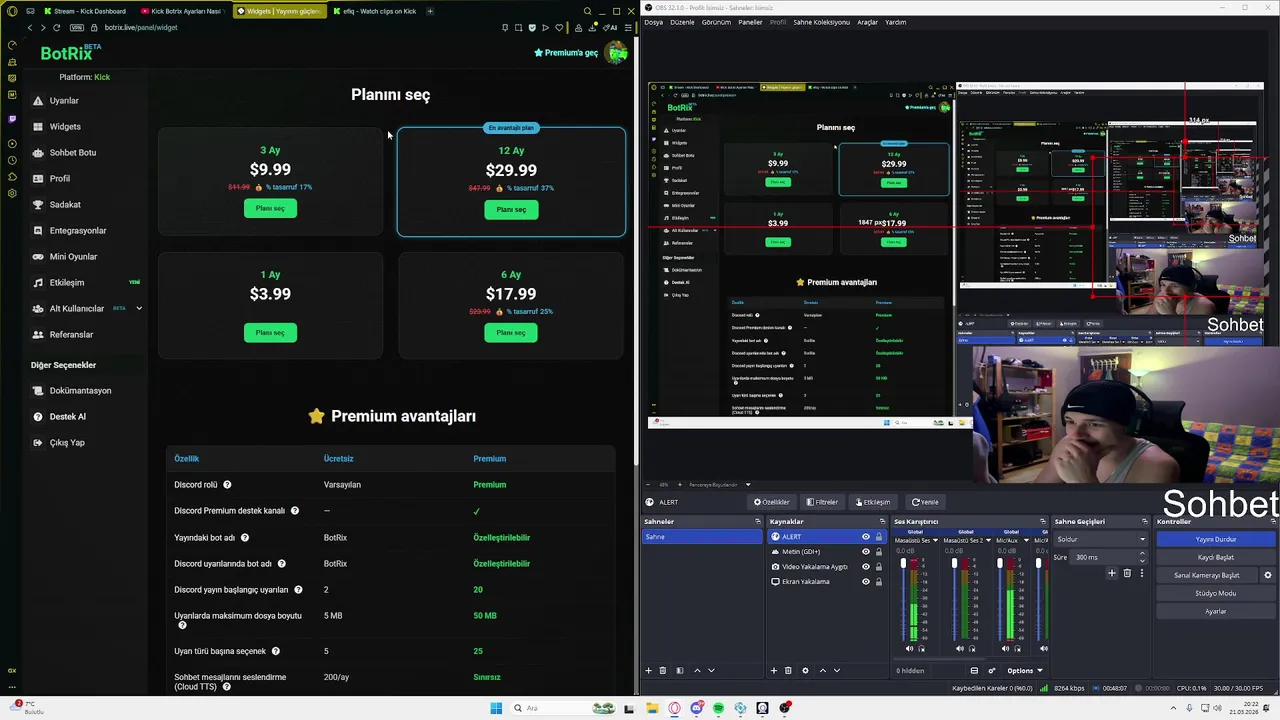Toggle the VPN badge in address bar
The width and height of the screenshot is (1280, 720).
point(77,28)
